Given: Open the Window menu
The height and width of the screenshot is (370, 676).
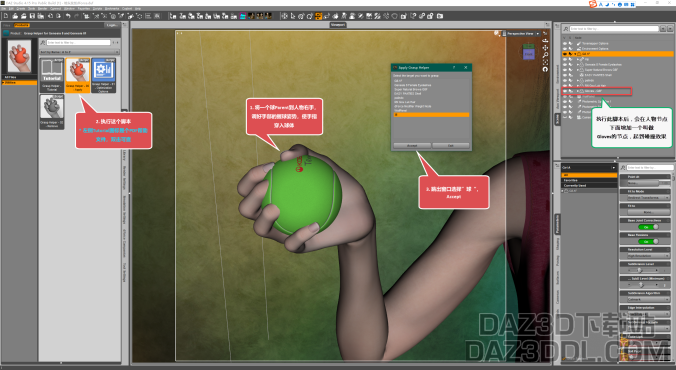Looking at the screenshot, I should [69, 9].
